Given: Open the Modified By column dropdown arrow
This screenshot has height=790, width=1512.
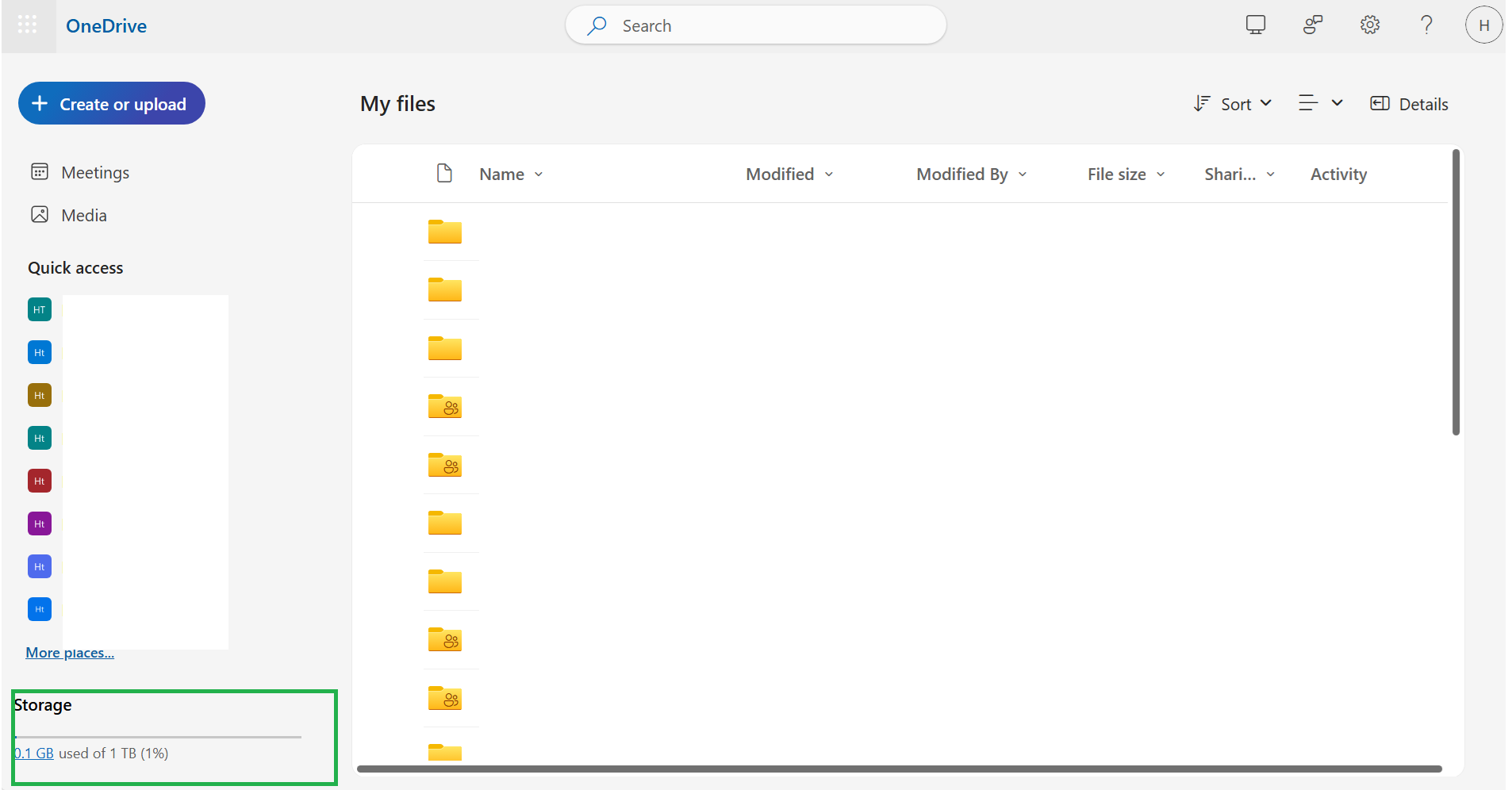Looking at the screenshot, I should coord(1023,174).
